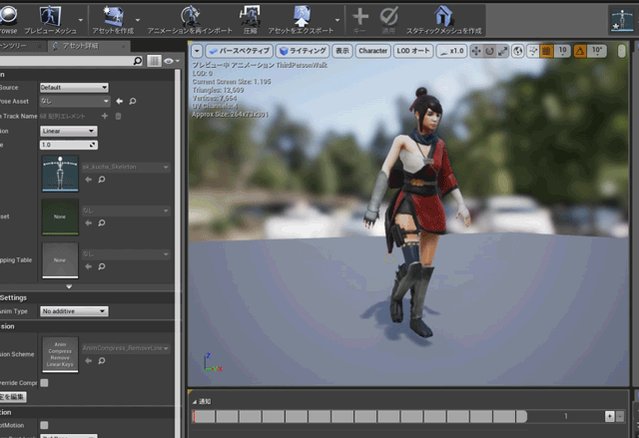Open the Lighting (ライティング) view mode menu
The height and width of the screenshot is (438, 639).
pyautogui.click(x=303, y=51)
